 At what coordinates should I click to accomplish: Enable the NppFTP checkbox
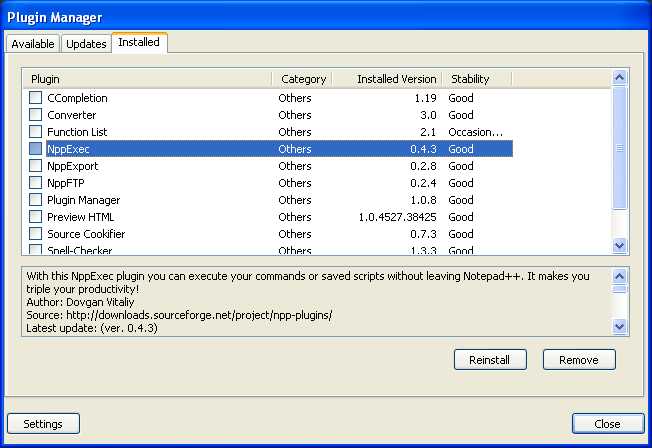35,183
